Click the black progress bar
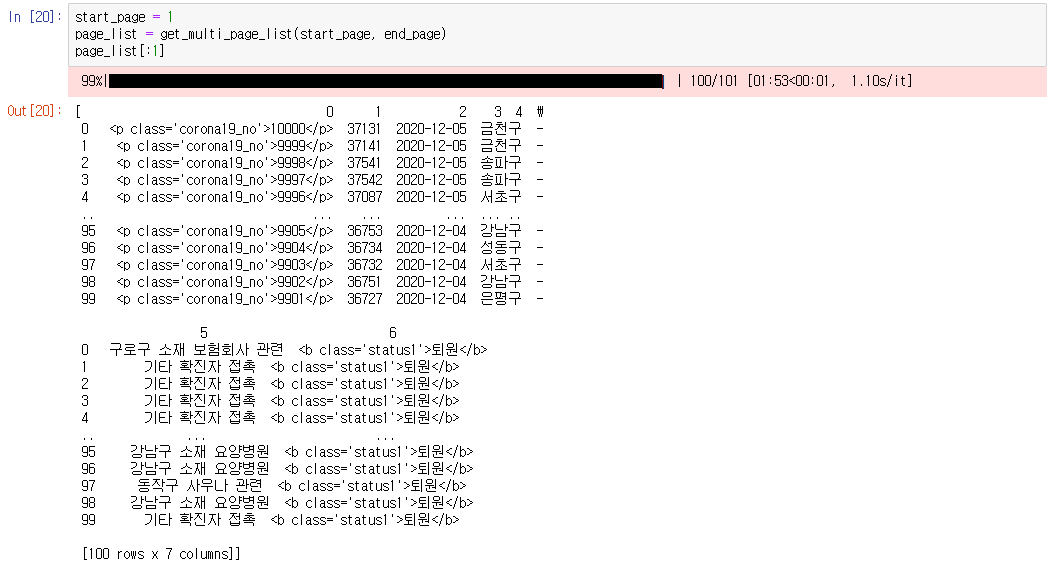1054x567 pixels. (x=386, y=81)
